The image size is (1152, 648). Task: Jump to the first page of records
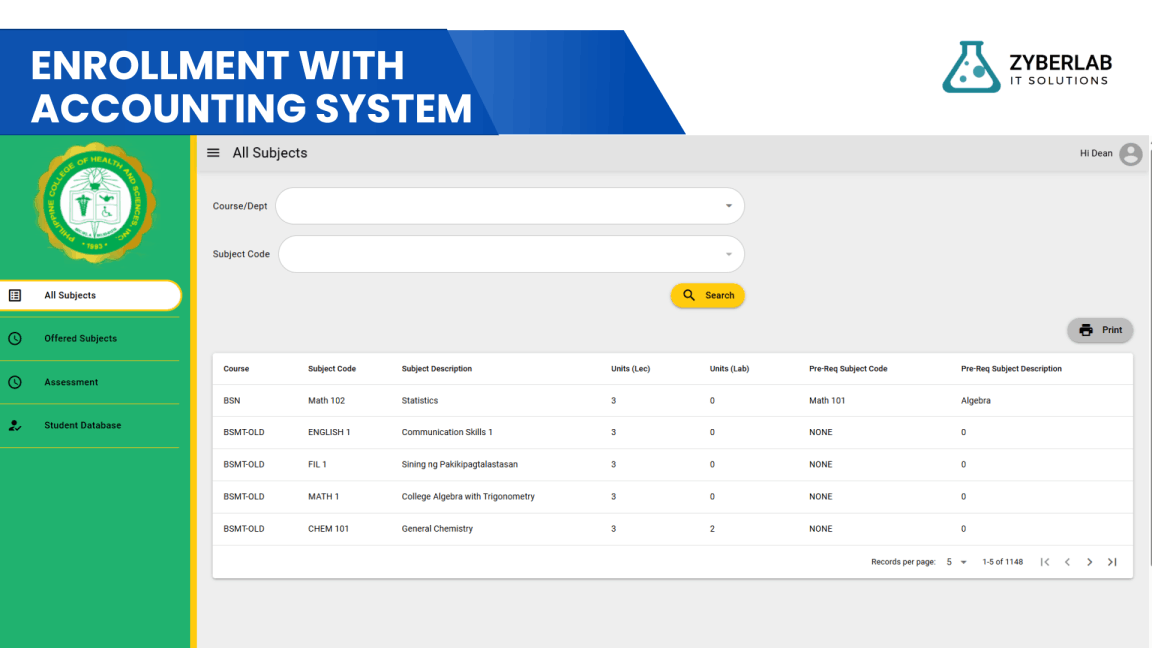point(1045,562)
